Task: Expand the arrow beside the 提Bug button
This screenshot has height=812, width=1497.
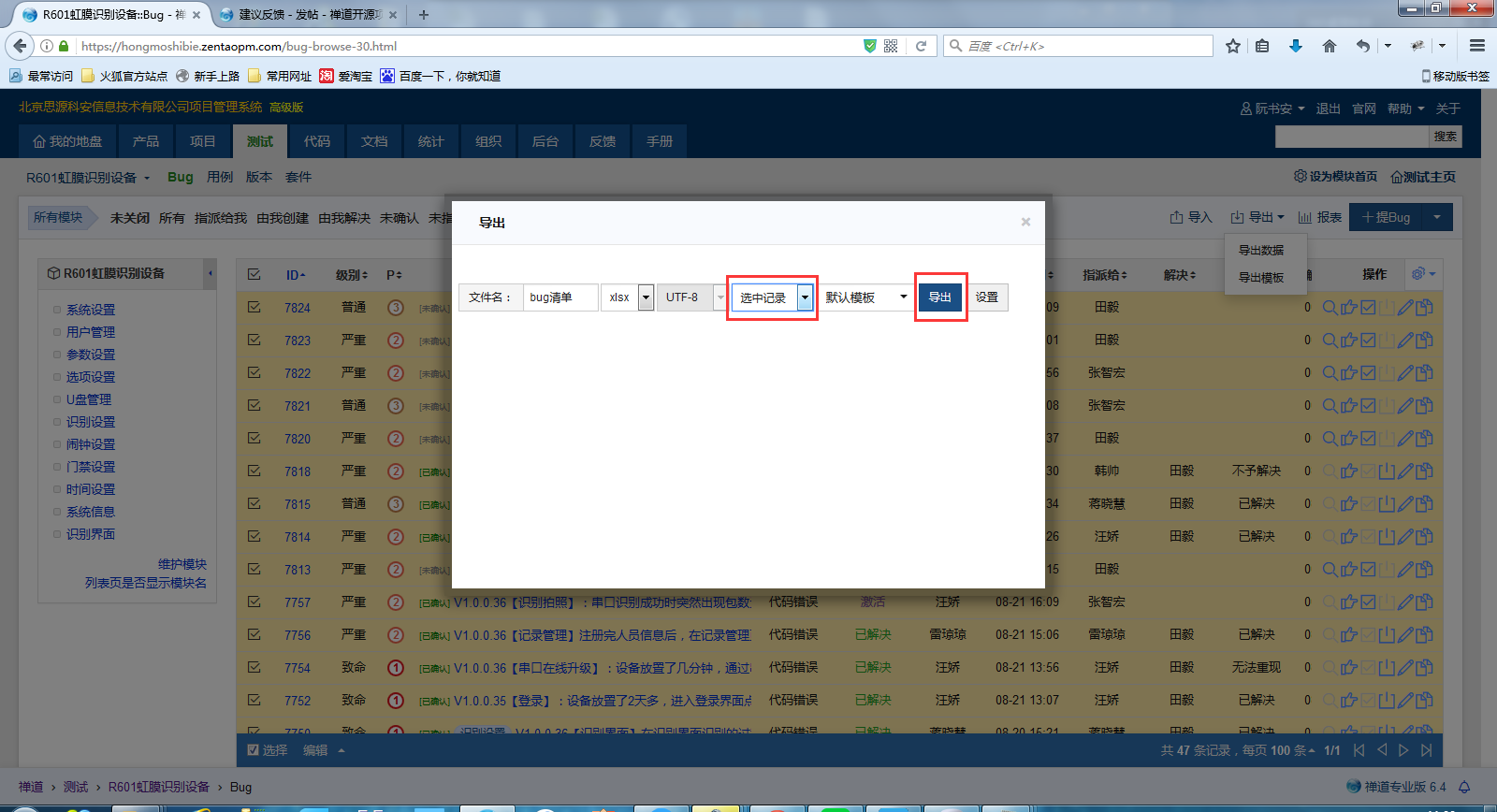Action: [1437, 217]
